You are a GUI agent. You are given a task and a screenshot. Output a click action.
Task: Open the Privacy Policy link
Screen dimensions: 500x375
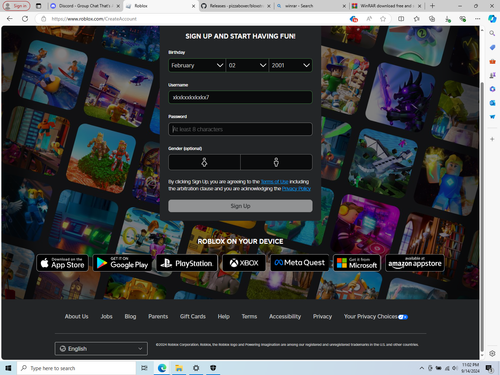click(x=296, y=189)
